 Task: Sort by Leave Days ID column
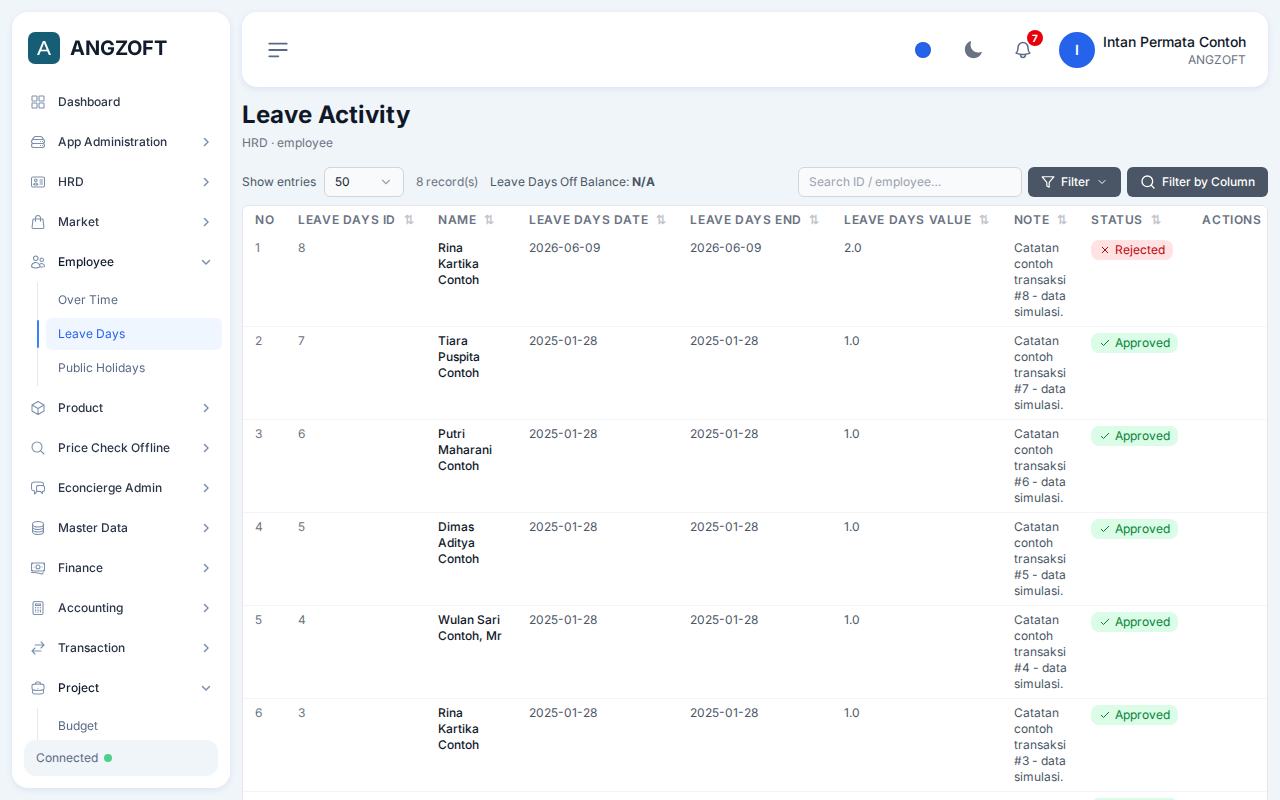[x=356, y=220]
